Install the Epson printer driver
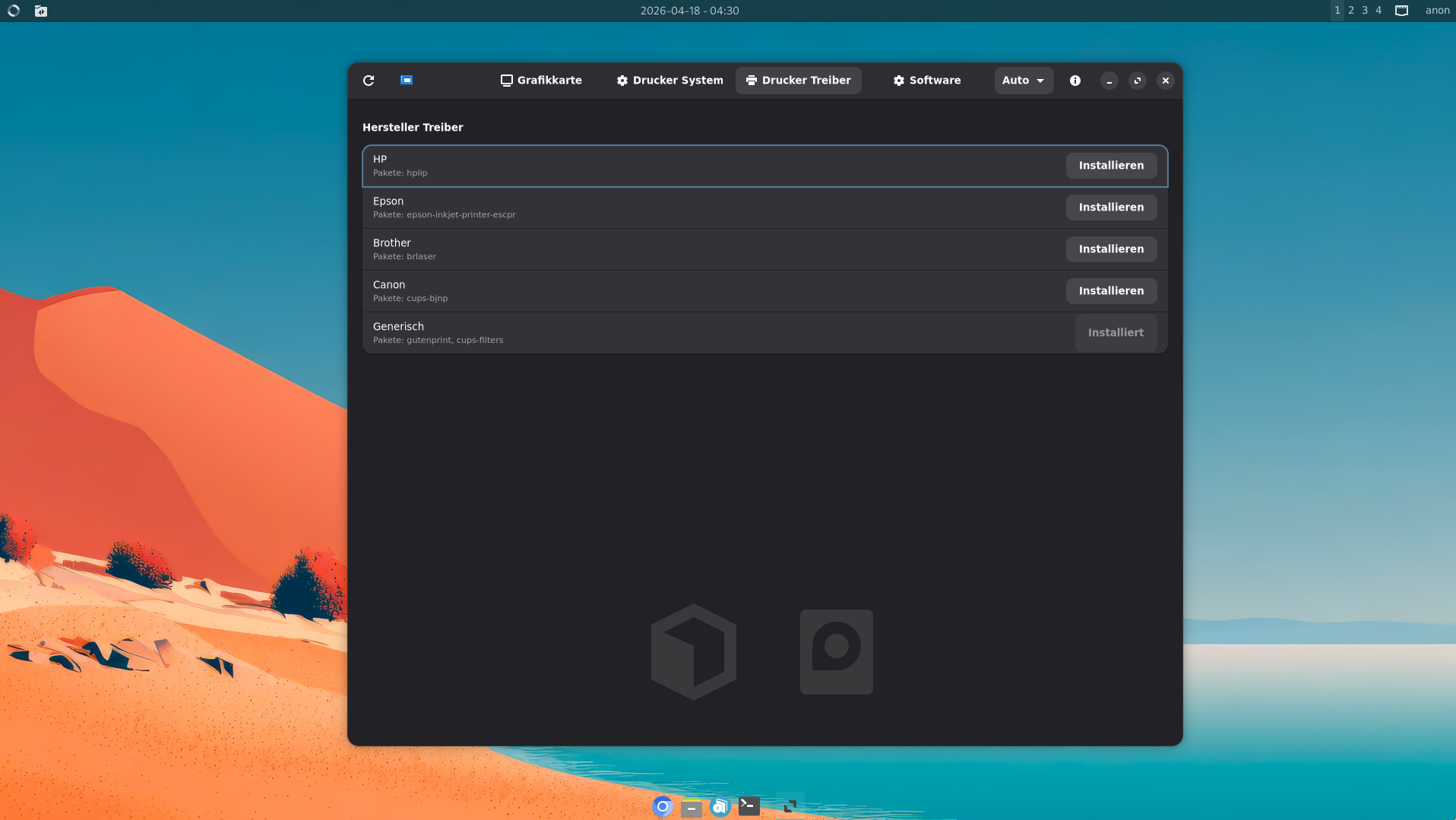Image resolution: width=1456 pixels, height=820 pixels. pyautogui.click(x=1110, y=207)
